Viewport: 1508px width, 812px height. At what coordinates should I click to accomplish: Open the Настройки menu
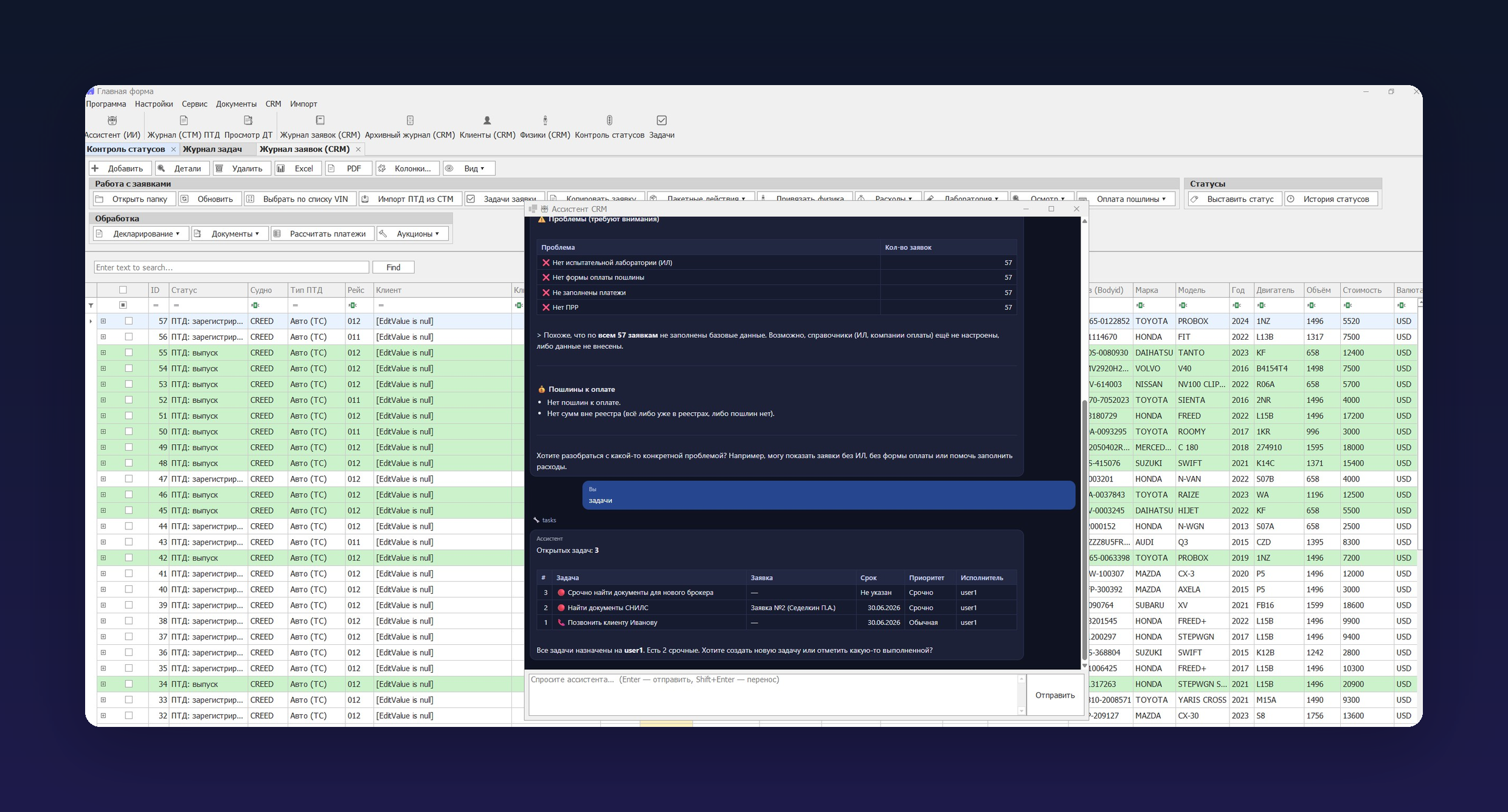pos(154,104)
